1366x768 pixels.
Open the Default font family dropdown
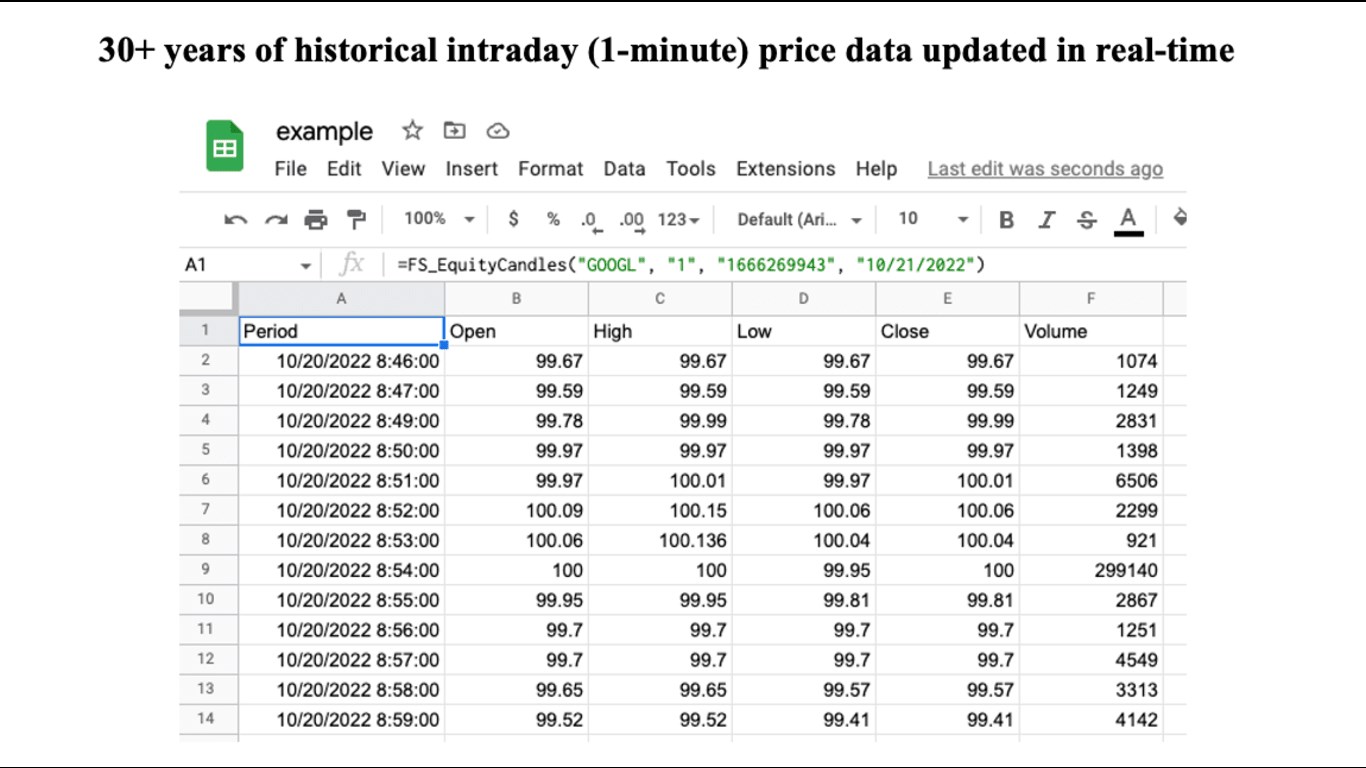(799, 219)
